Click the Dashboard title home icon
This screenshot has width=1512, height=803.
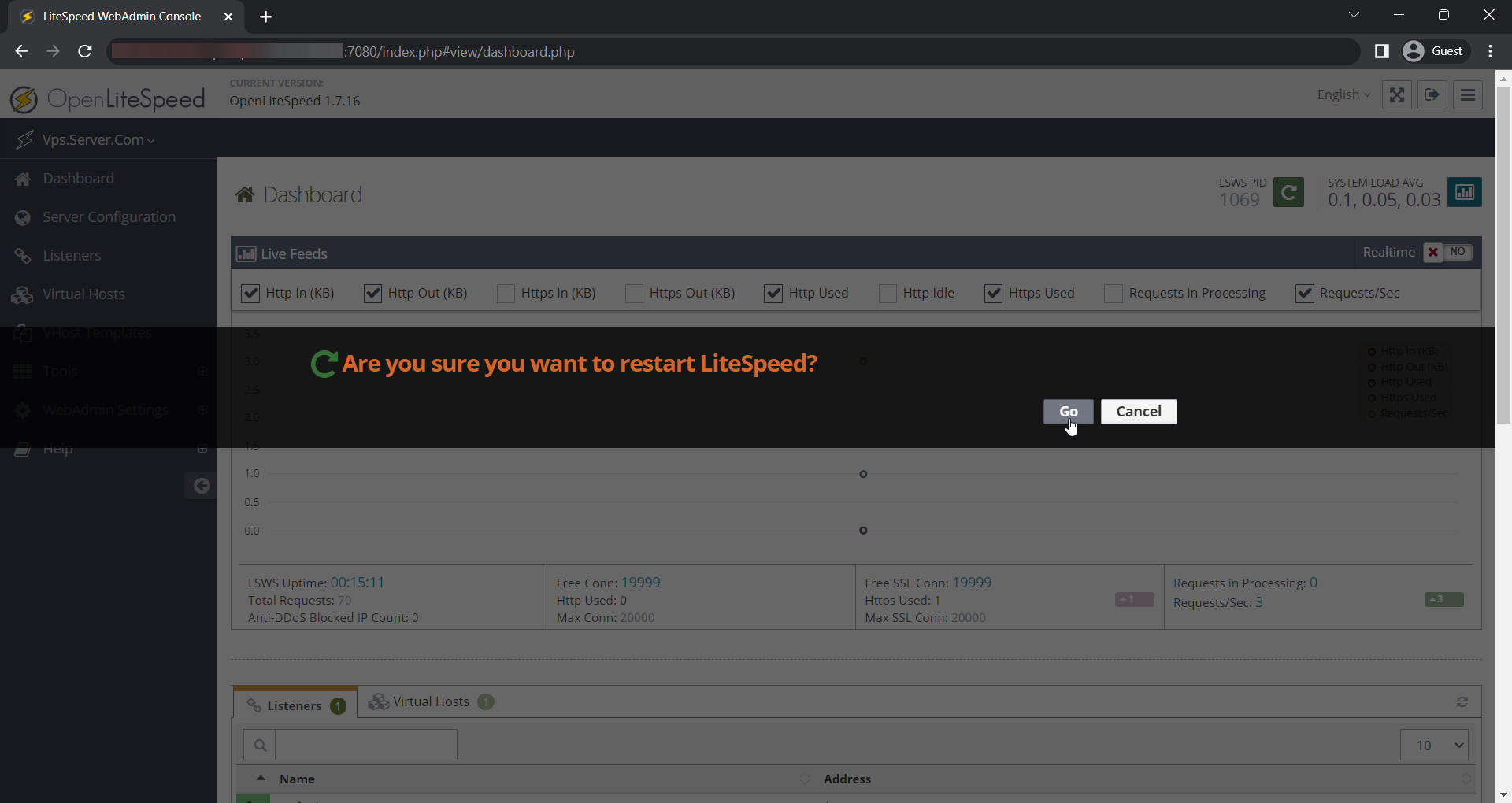click(x=245, y=194)
